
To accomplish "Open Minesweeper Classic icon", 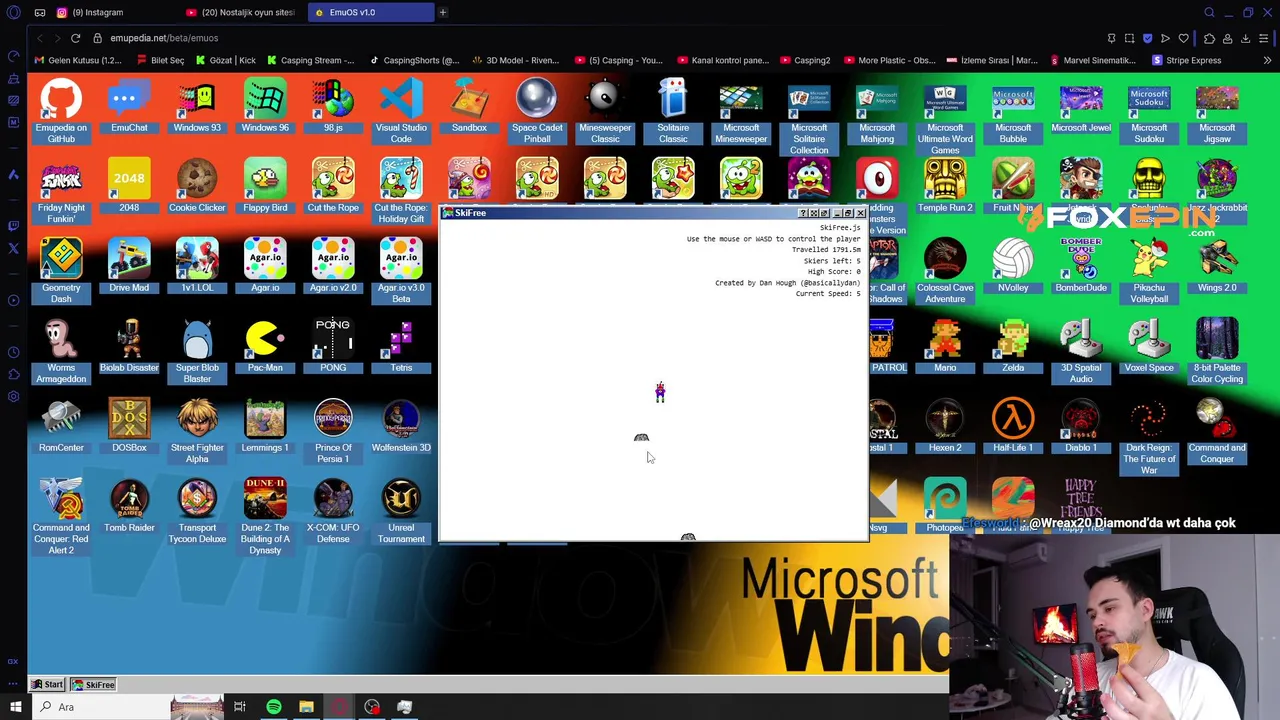I will (605, 111).
